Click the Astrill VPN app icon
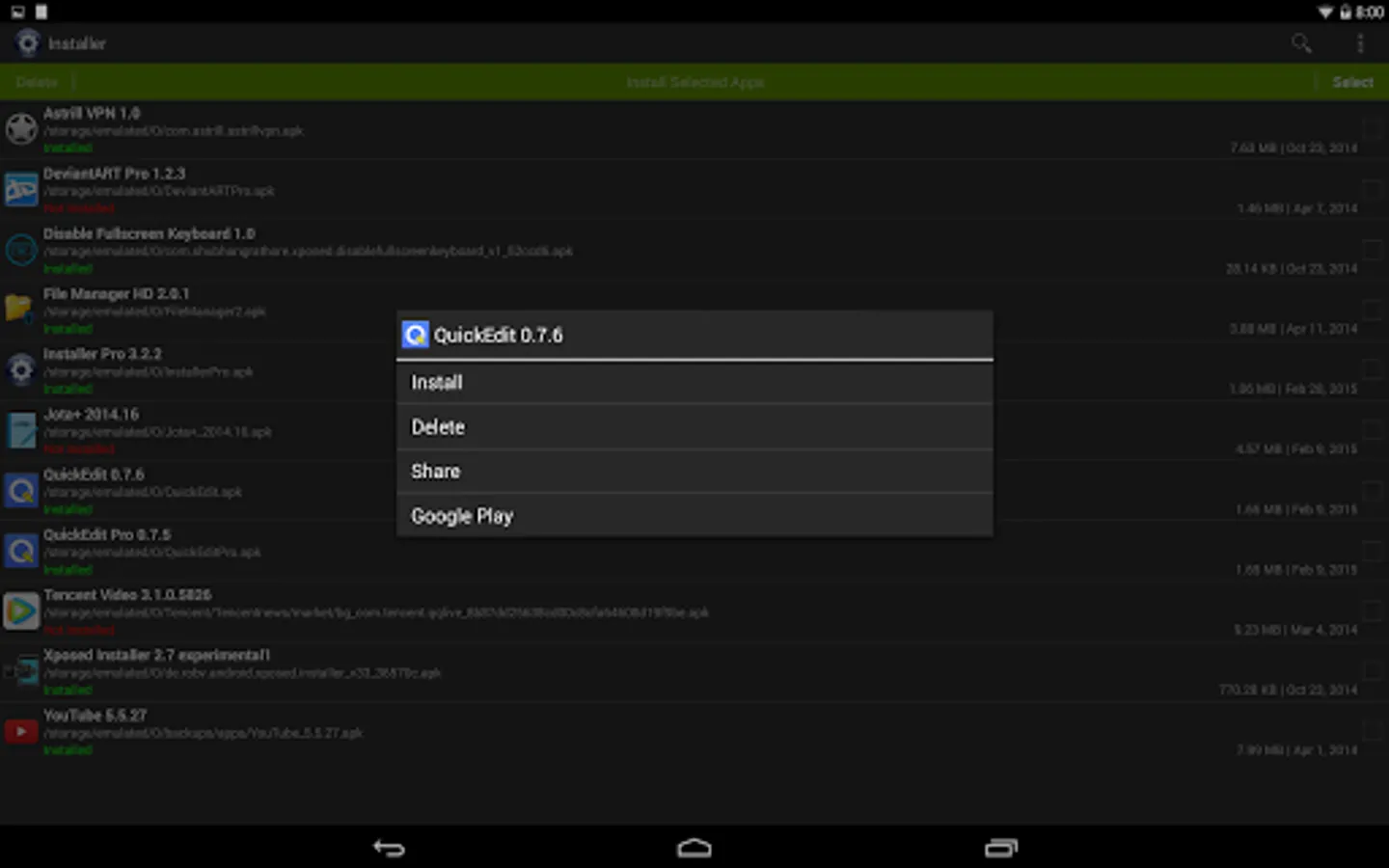This screenshot has height=868, width=1389. click(x=21, y=129)
